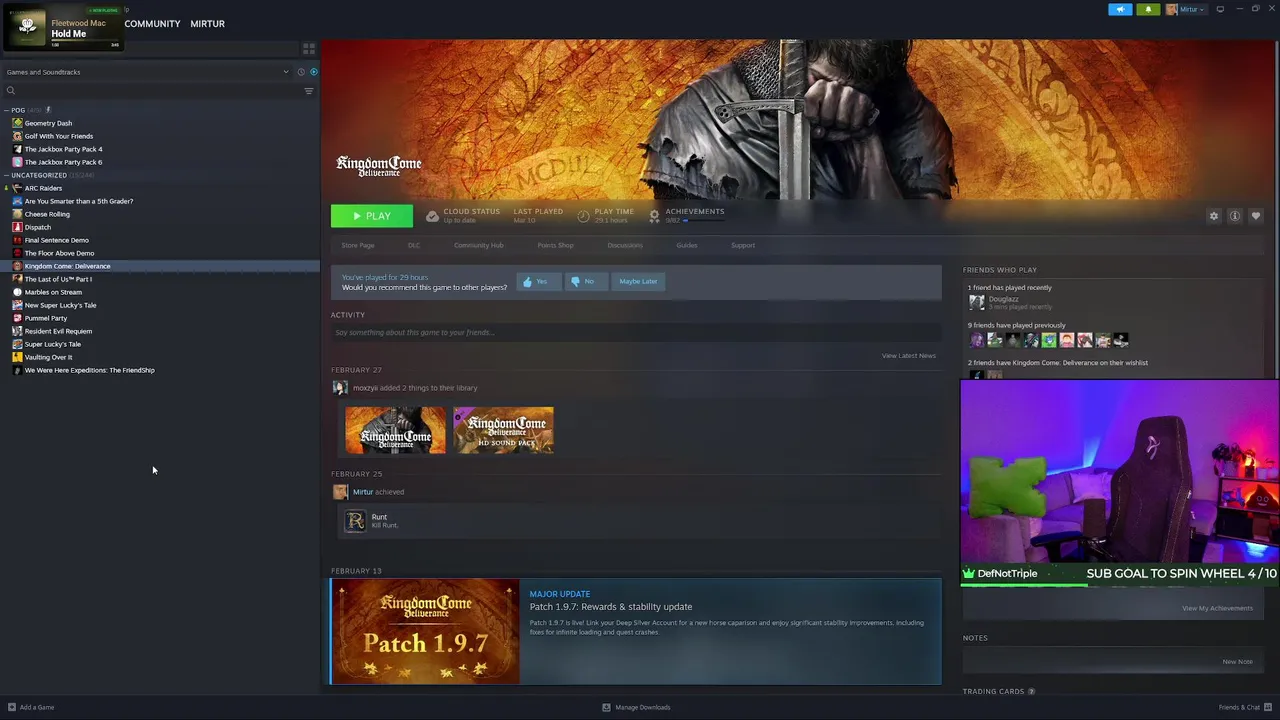Screen dimensions: 1280x720
Task: Open Kingdom Come Deliverance library thumbnail
Action: pyautogui.click(x=396, y=430)
